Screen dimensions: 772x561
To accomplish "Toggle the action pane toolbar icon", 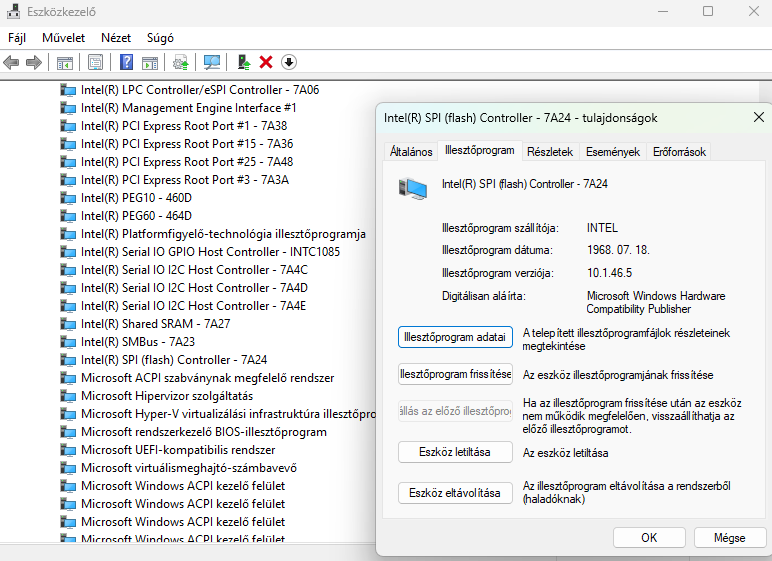I will 150,63.
